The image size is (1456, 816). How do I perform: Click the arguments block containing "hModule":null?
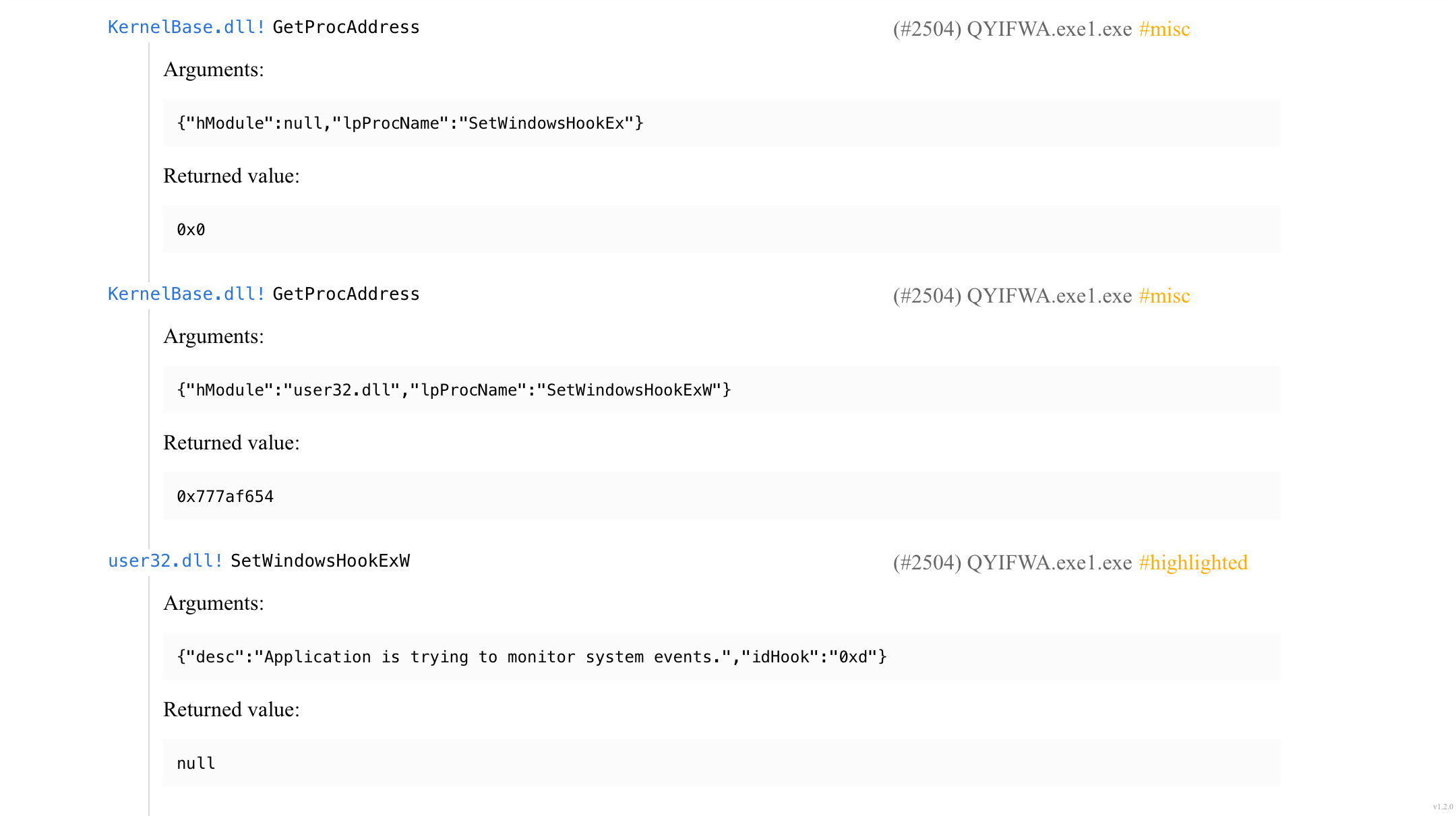pos(721,123)
